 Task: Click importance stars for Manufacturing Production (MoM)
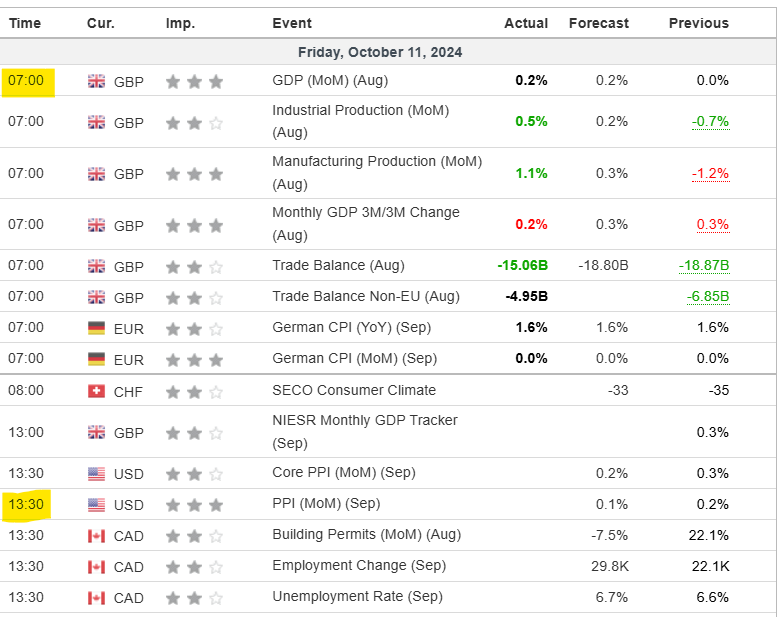(x=194, y=174)
